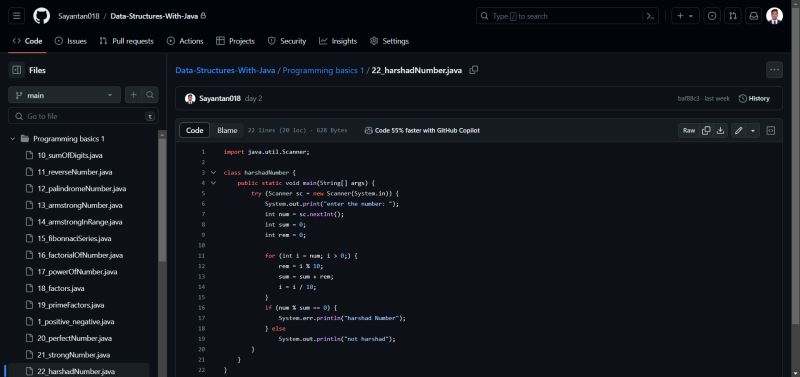
Task: Copy the file path icon
Action: [473, 70]
